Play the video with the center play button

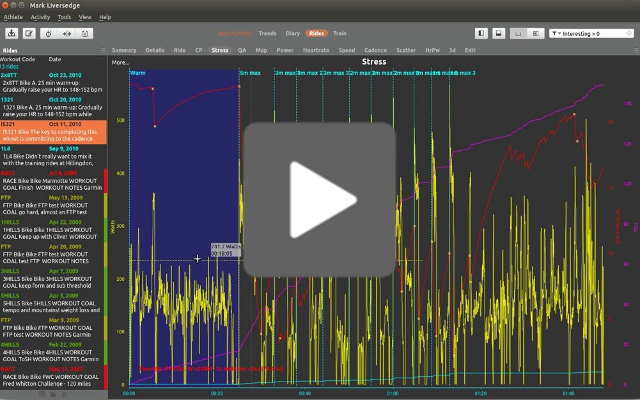[x=319, y=200]
